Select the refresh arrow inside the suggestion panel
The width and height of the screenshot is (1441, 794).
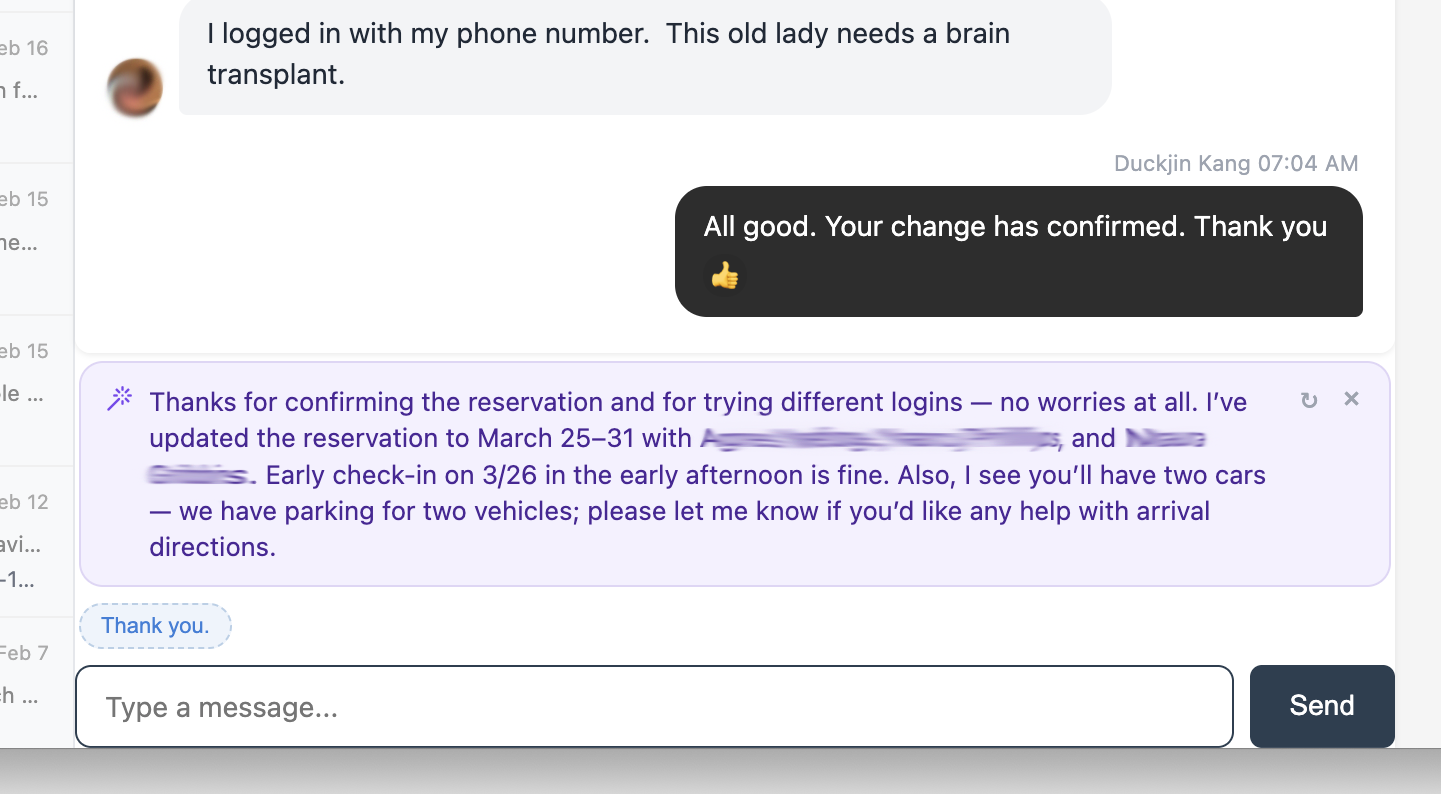point(1309,399)
